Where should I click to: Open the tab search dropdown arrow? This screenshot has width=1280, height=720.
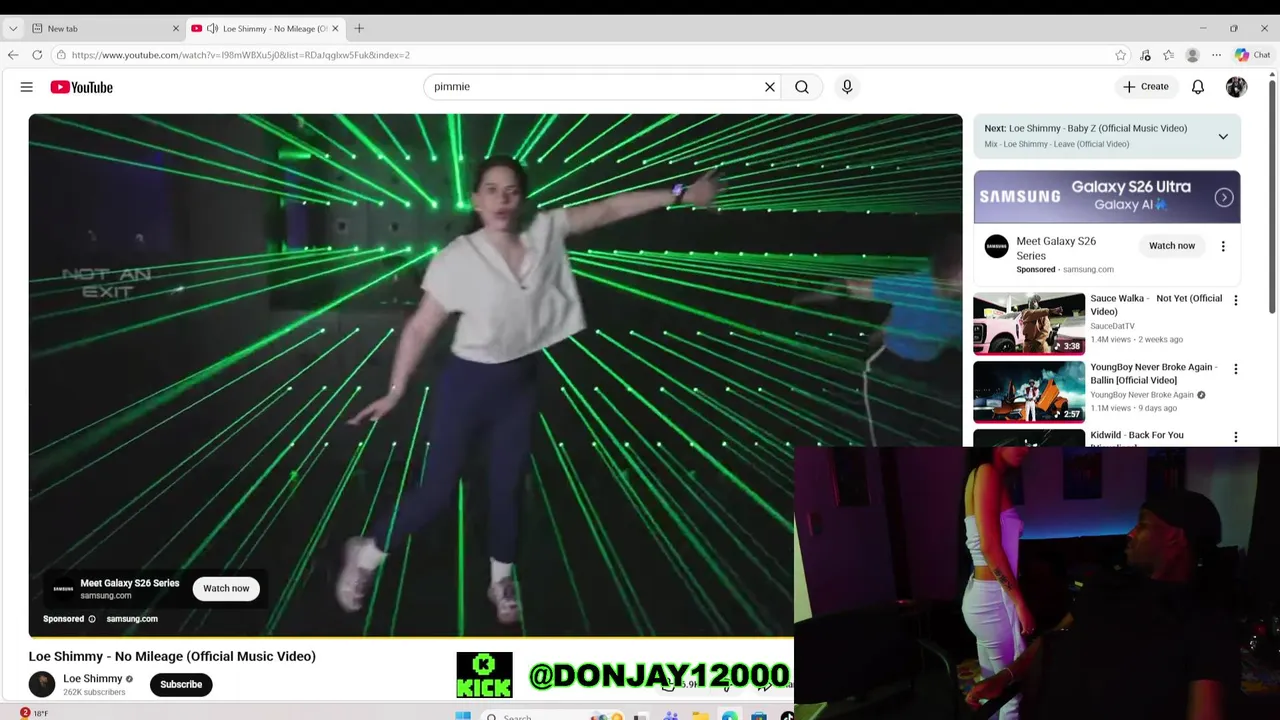pos(13,29)
